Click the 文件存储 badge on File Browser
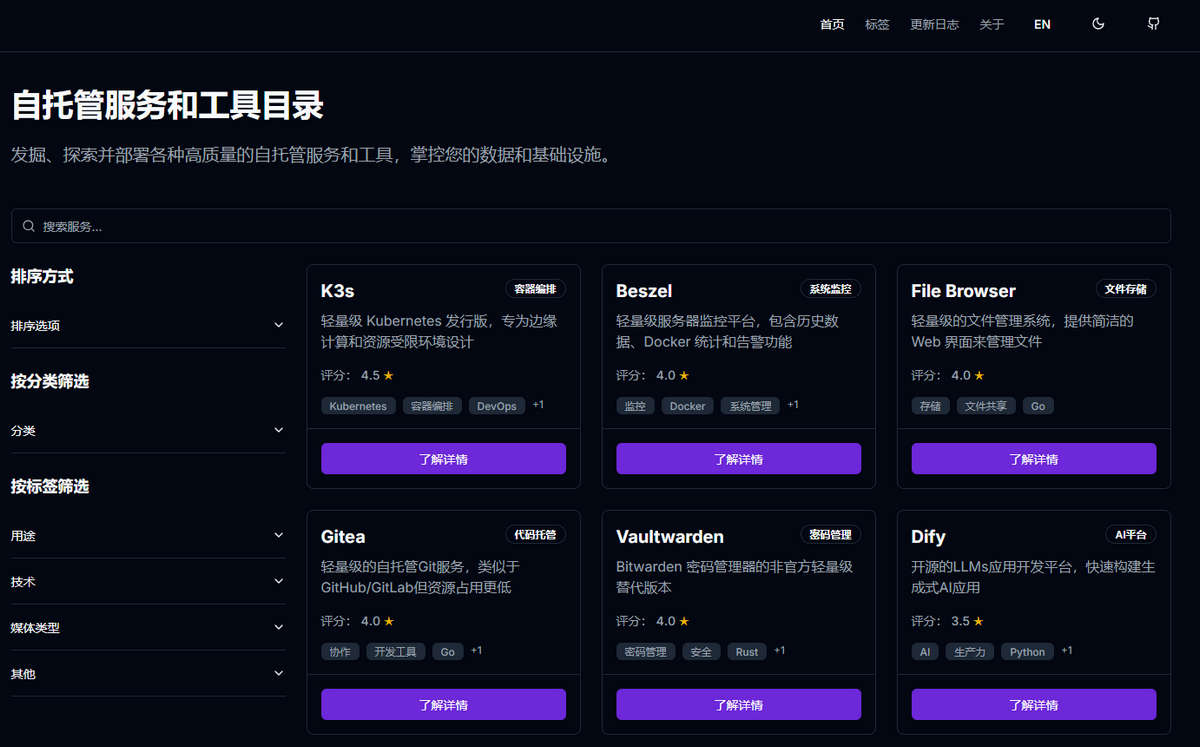This screenshot has height=747, width=1200. 1125,289
